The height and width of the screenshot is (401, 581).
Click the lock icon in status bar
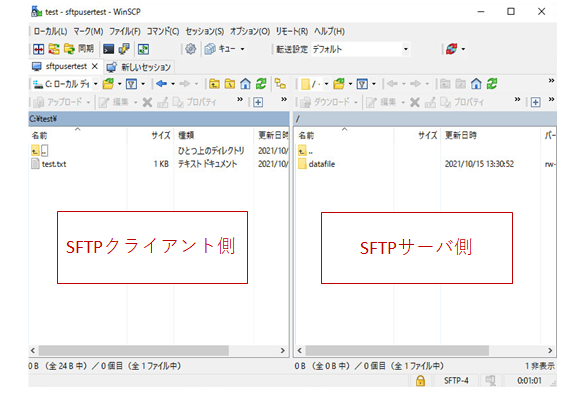[x=420, y=381]
